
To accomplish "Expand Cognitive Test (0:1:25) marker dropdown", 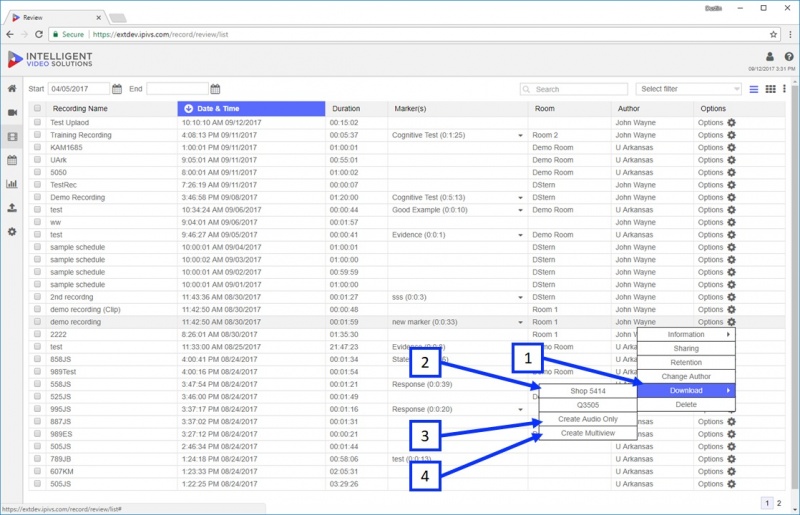I will (520, 135).
